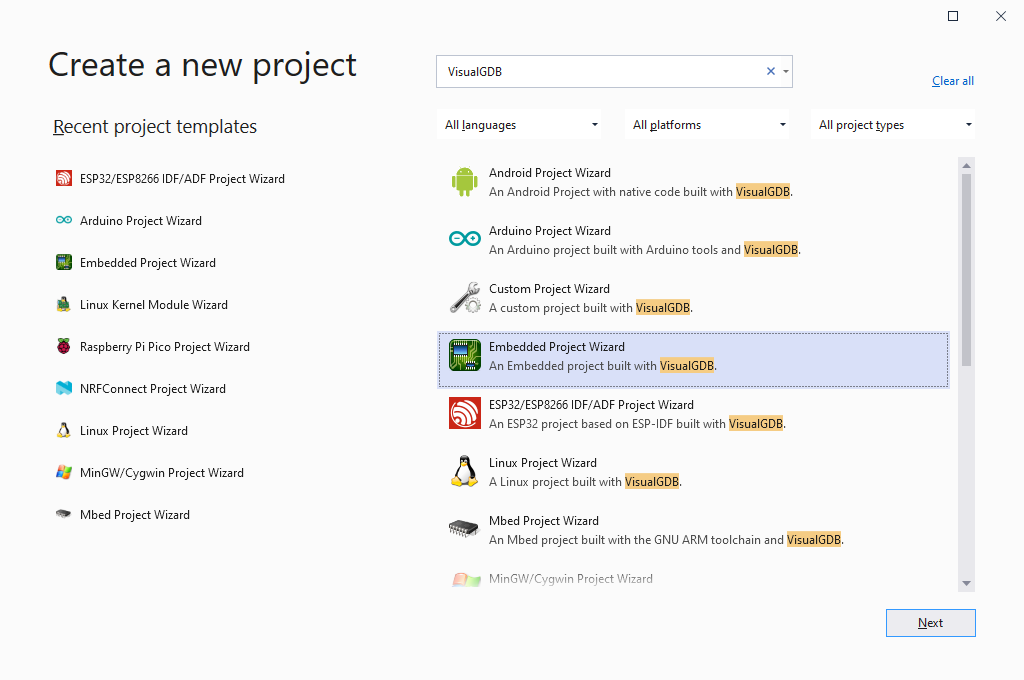1024x680 pixels.
Task: Click the Embedded Project circuit board icon in results
Action: [x=464, y=355]
